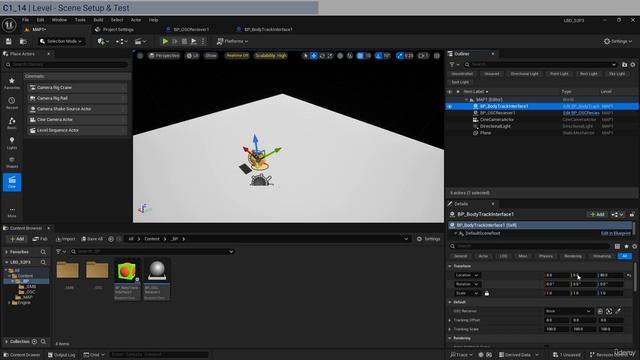Toggle the Scale lock icon
Viewport: 640px width, 360px height.
coord(487,293)
